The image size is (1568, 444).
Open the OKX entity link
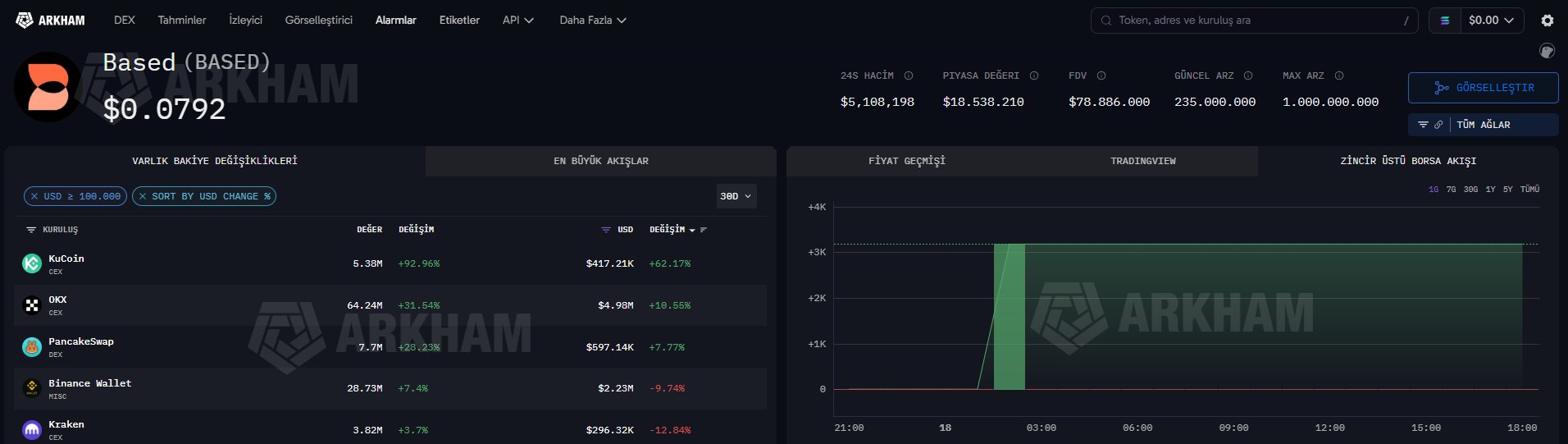coord(57,300)
